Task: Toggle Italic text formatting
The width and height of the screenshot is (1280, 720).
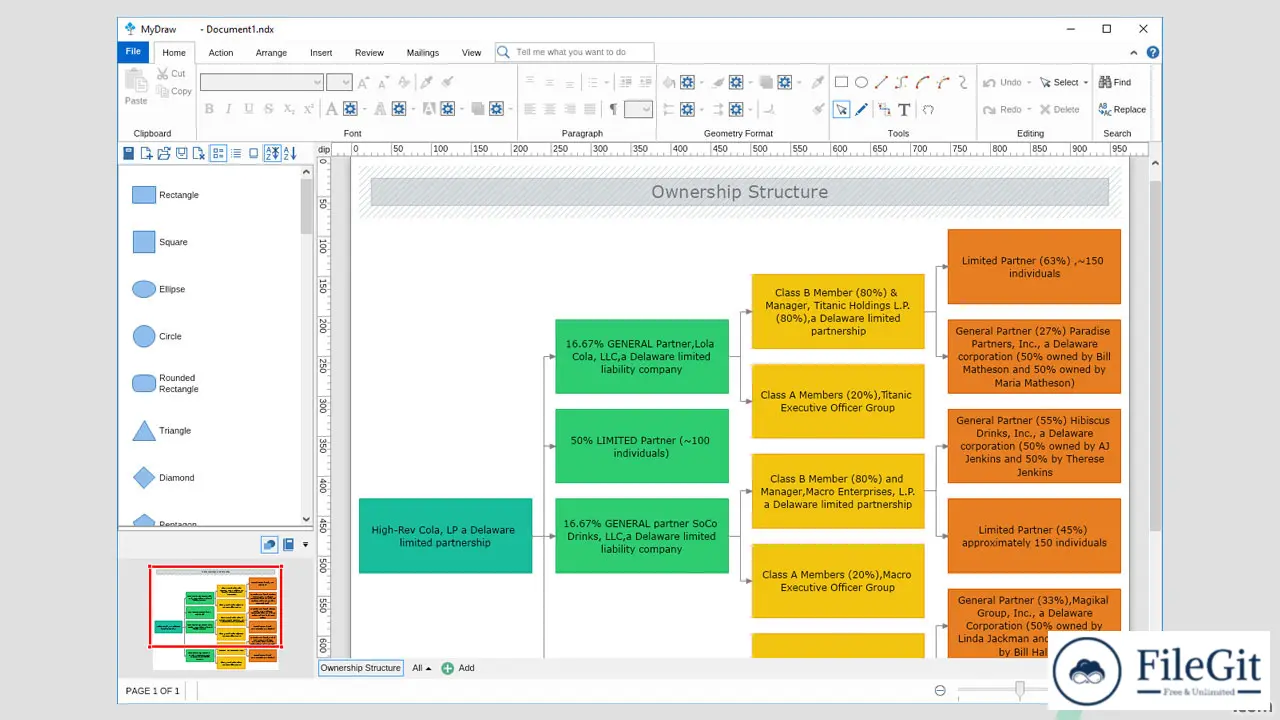Action: 229,109
